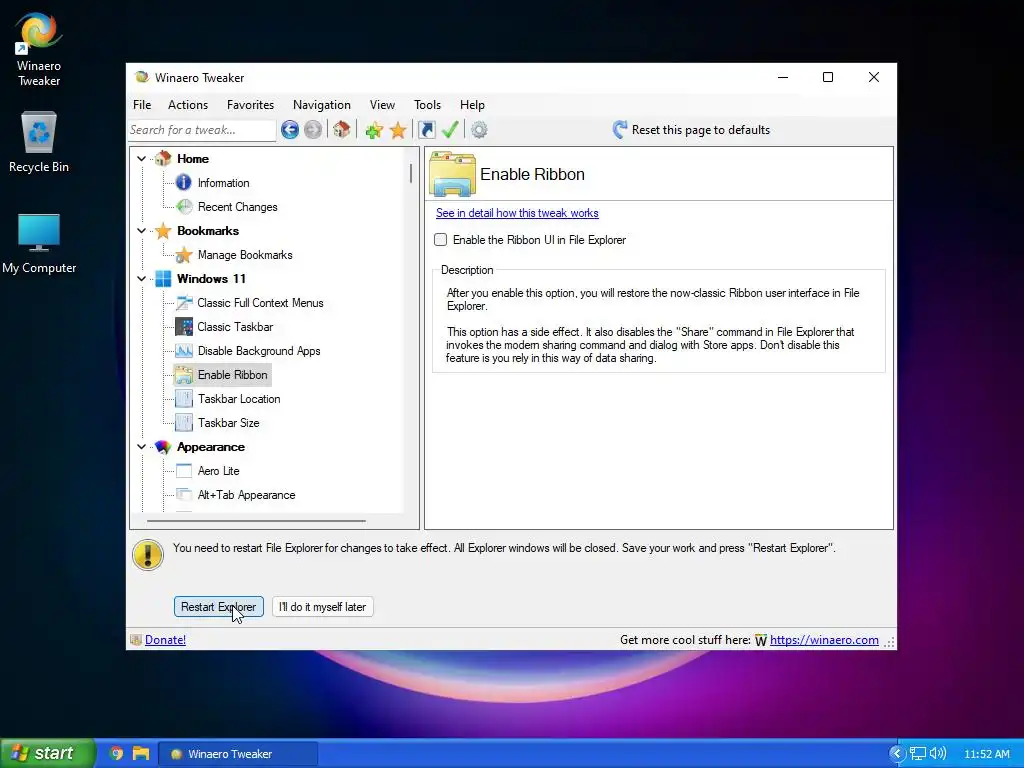Viewport: 1024px width, 768px height.
Task: Click the Alt+Tab Appearance icon
Action: click(x=184, y=495)
